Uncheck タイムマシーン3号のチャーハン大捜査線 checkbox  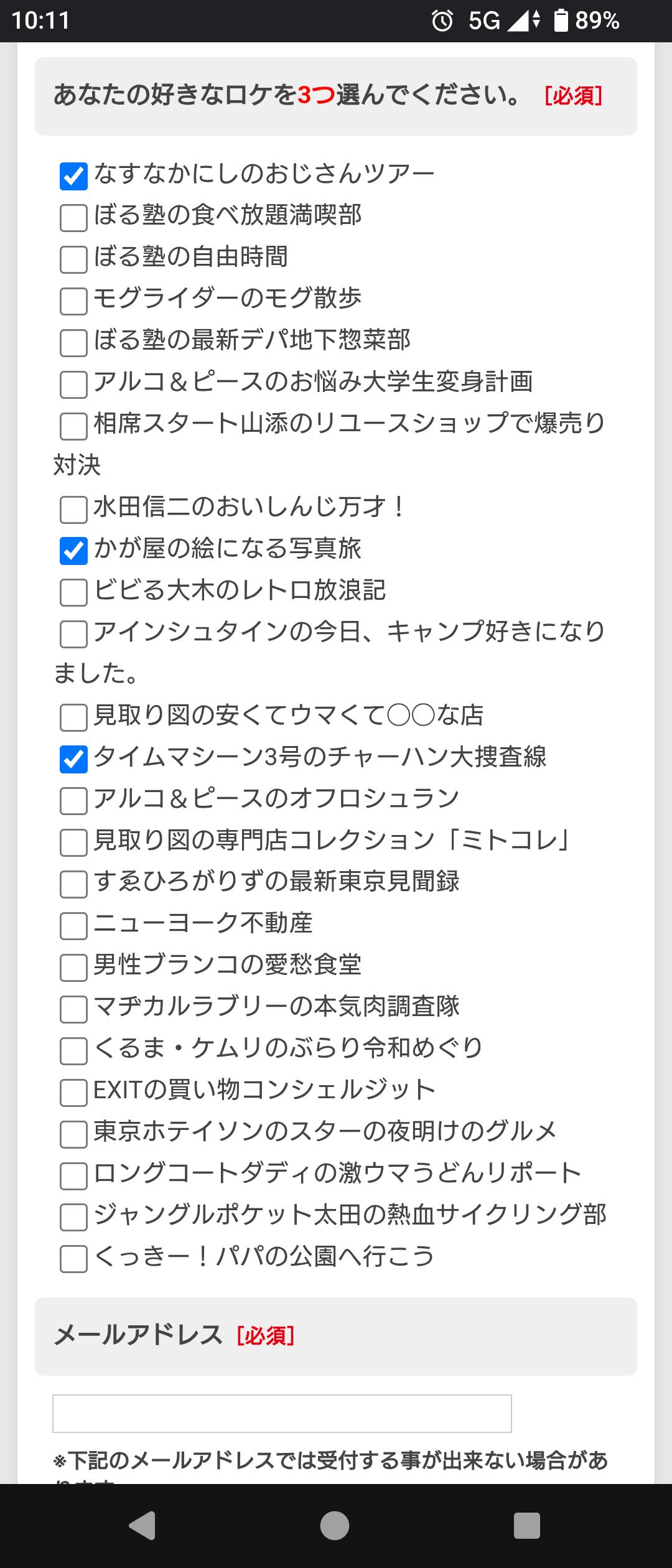[73, 760]
